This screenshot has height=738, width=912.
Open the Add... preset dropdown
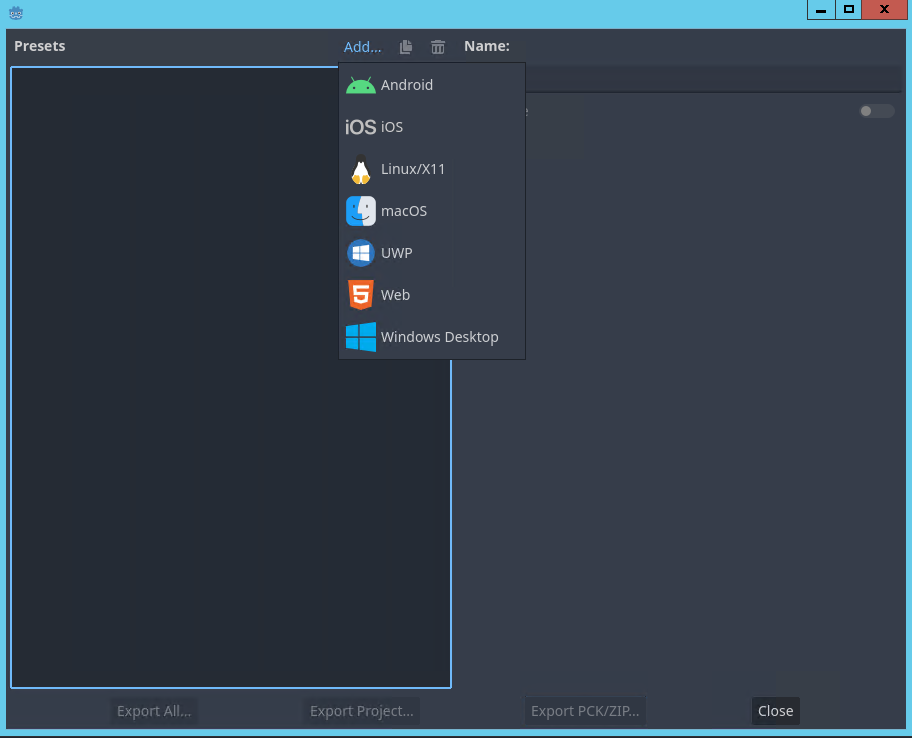click(362, 47)
